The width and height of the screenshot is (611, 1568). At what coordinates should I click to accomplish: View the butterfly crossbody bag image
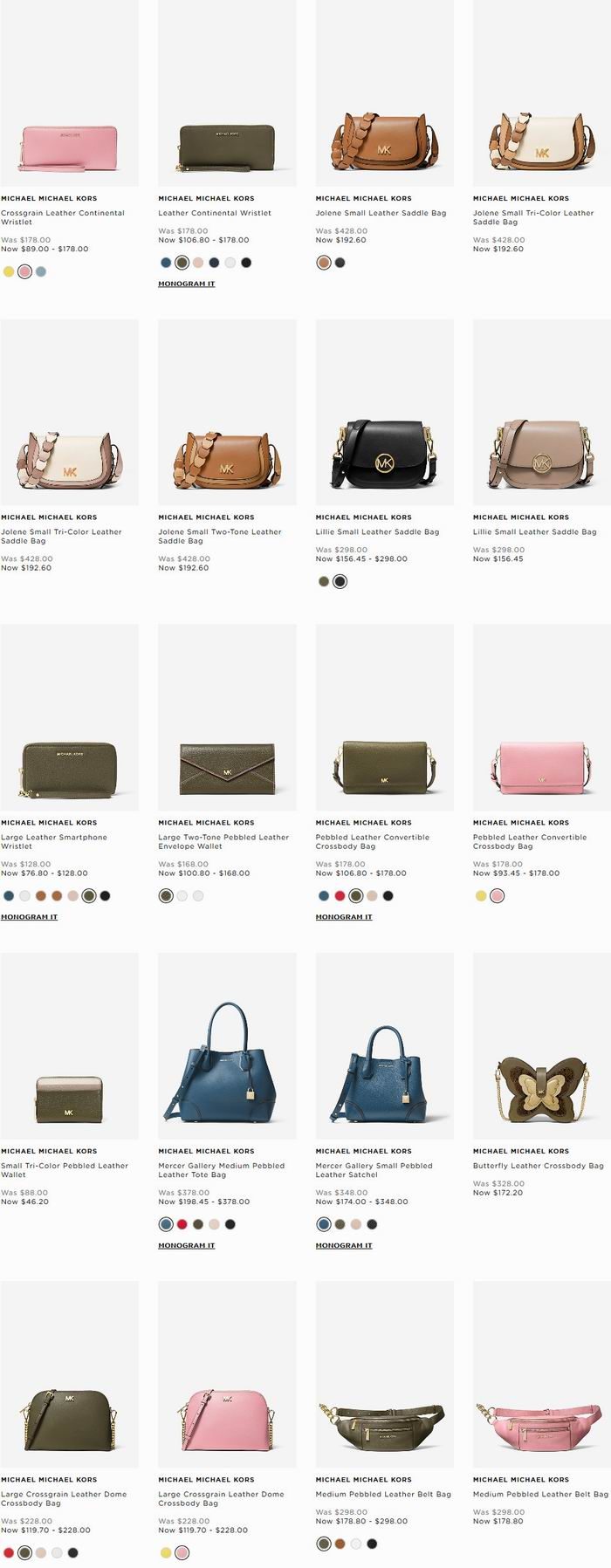click(541, 1046)
